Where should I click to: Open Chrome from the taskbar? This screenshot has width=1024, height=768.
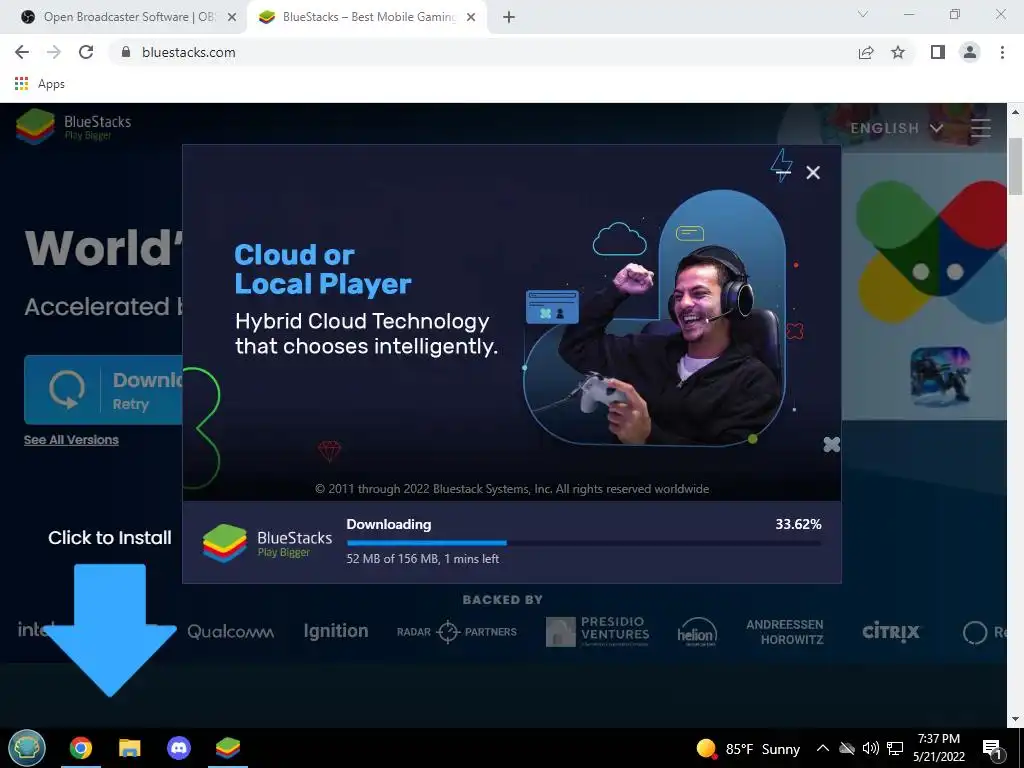[x=81, y=748]
